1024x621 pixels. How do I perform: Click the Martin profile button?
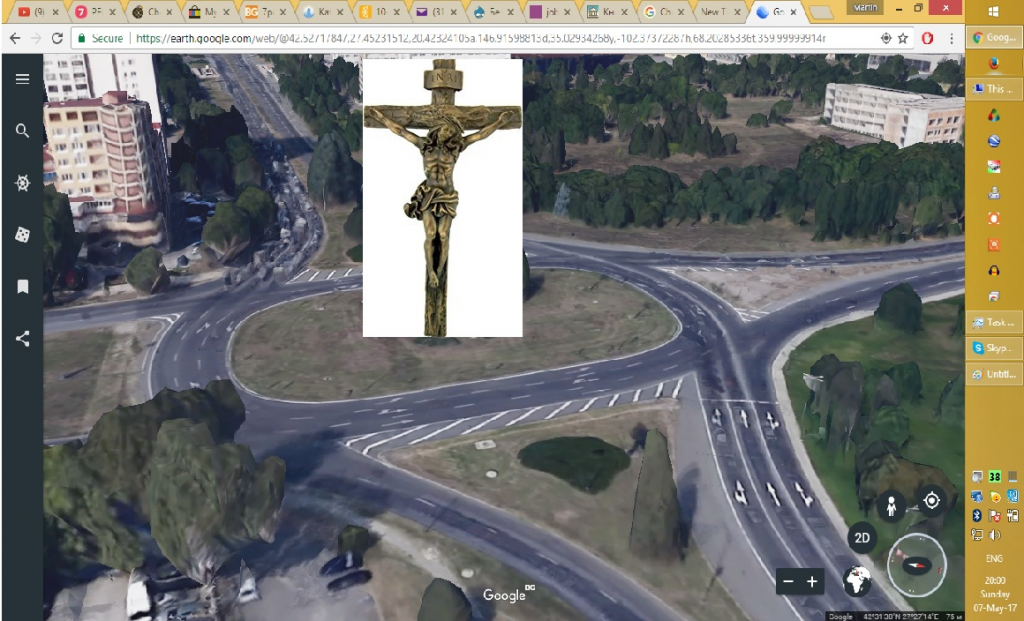pyautogui.click(x=865, y=7)
